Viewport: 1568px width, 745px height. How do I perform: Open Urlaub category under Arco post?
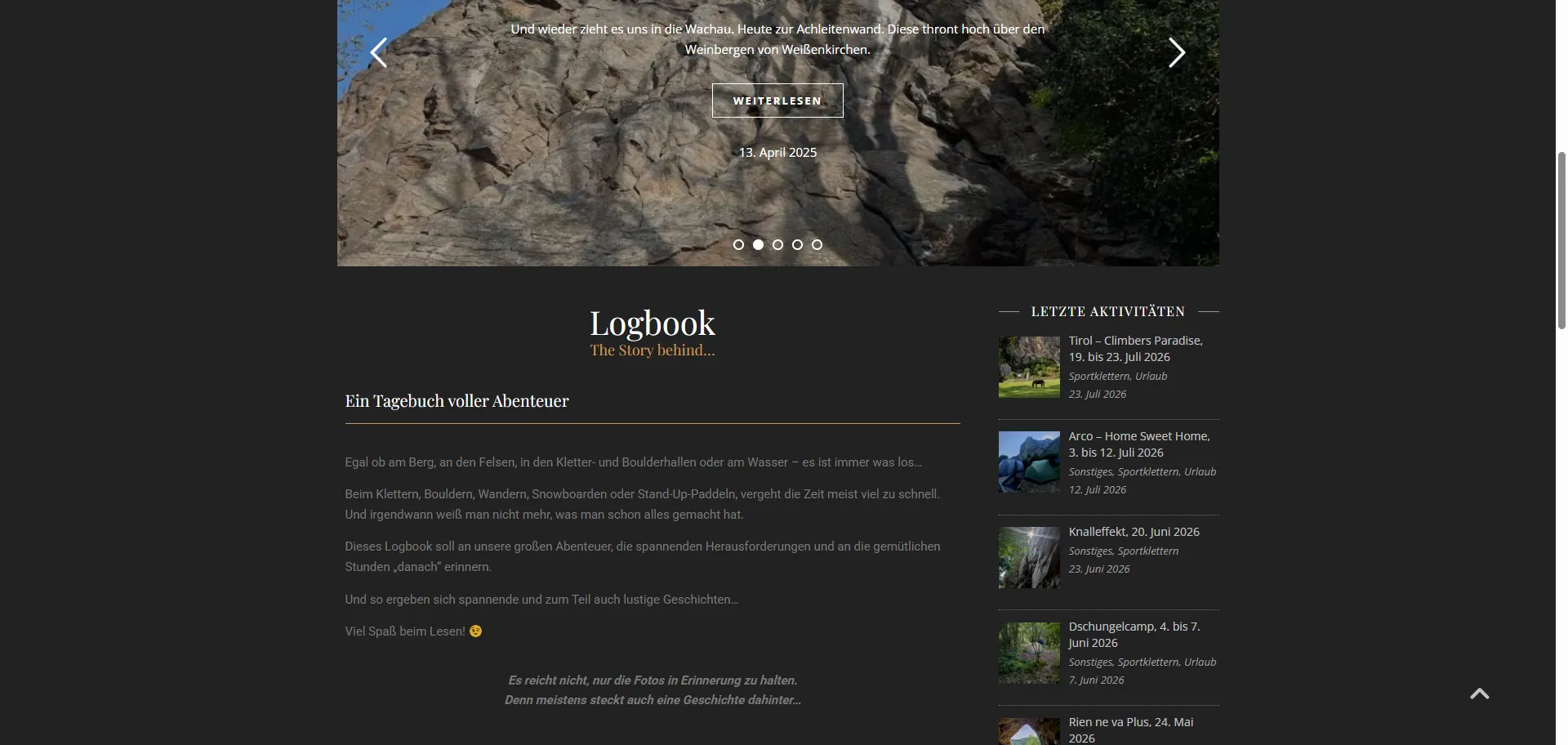1200,472
